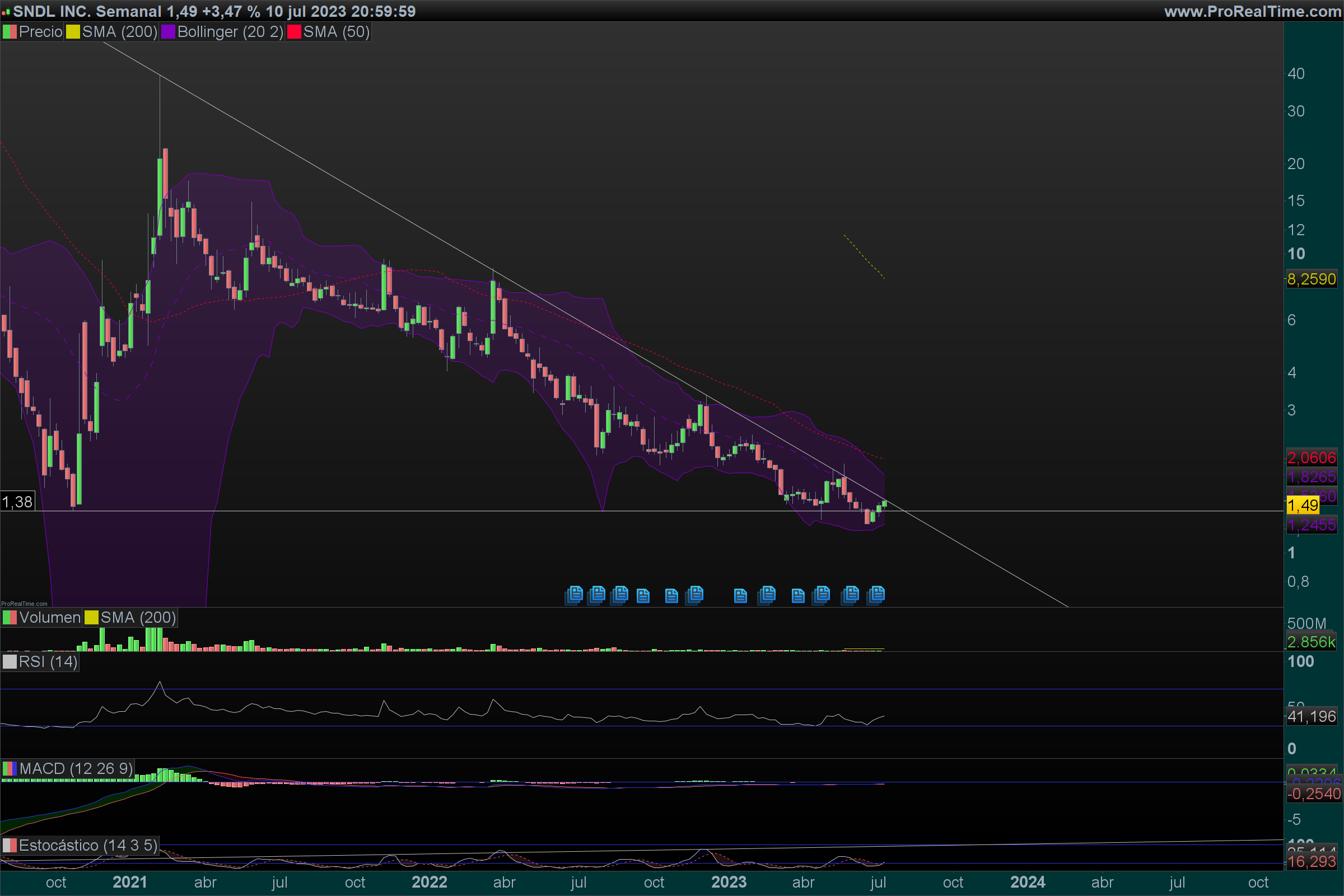Screen dimensions: 1344x896
Task: Open SMA (50) indicator settings
Action: [336, 32]
